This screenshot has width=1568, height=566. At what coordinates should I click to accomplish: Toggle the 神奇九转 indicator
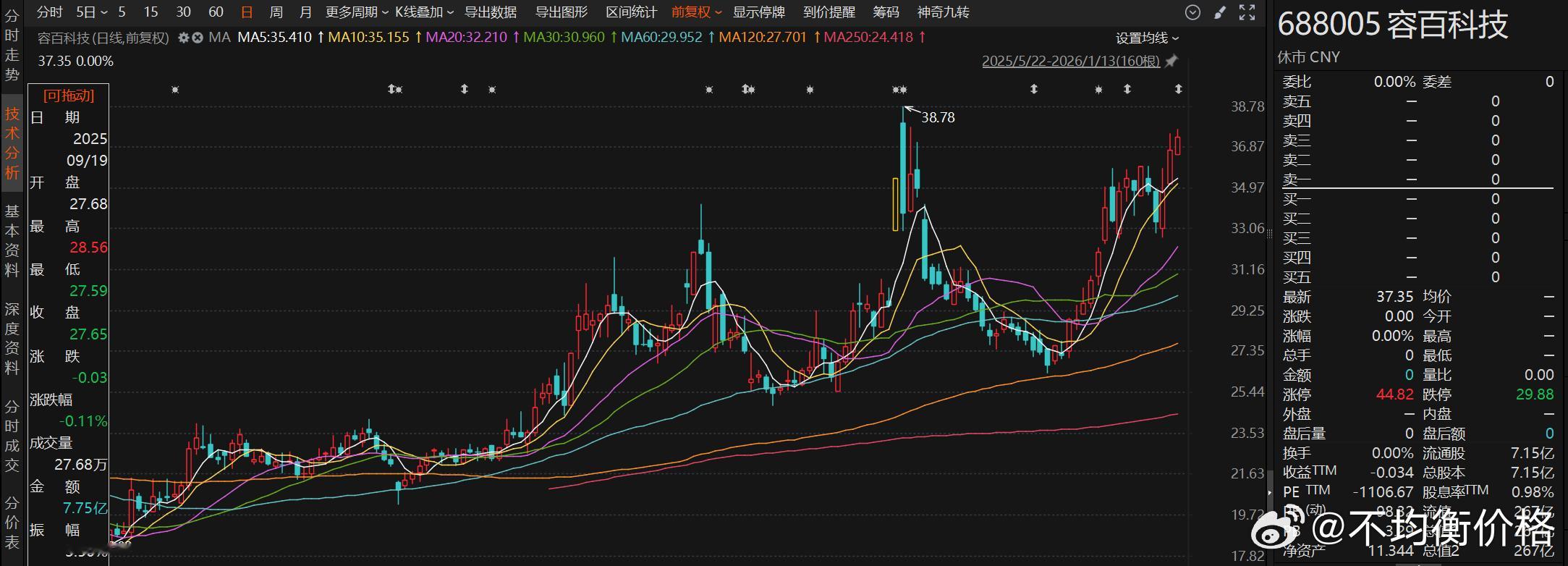pyautogui.click(x=943, y=12)
